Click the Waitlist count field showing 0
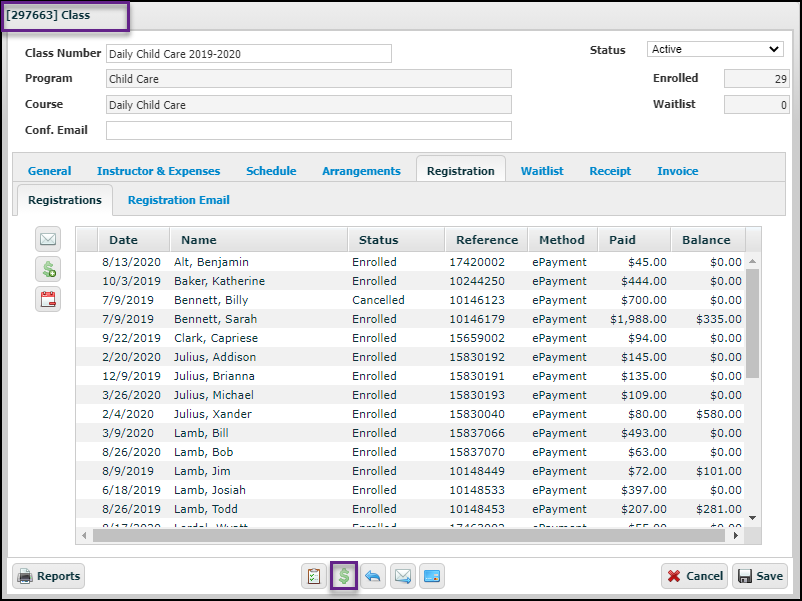 pyautogui.click(x=756, y=105)
